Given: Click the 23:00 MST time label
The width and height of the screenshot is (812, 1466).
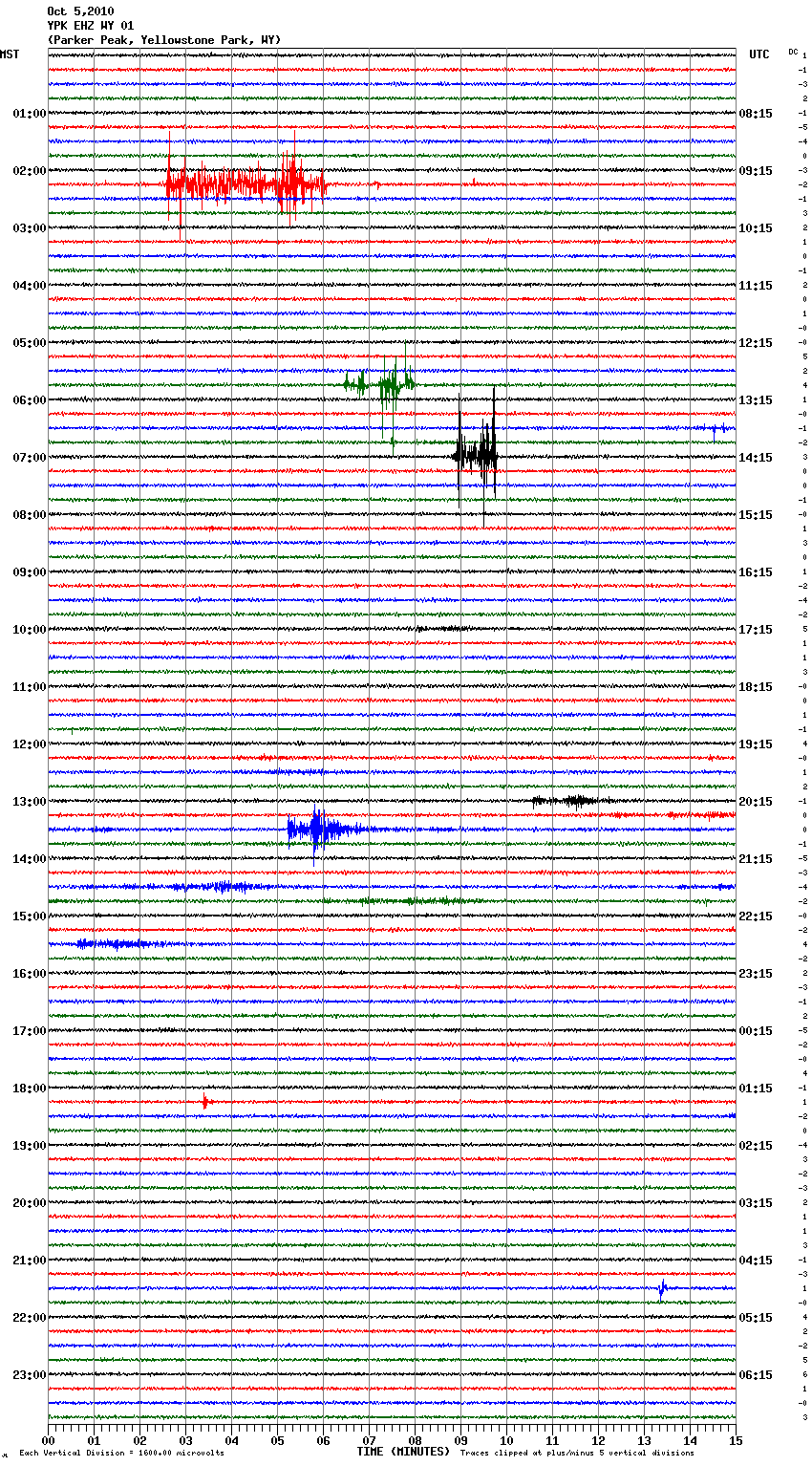Looking at the screenshot, I should pyautogui.click(x=30, y=1375).
